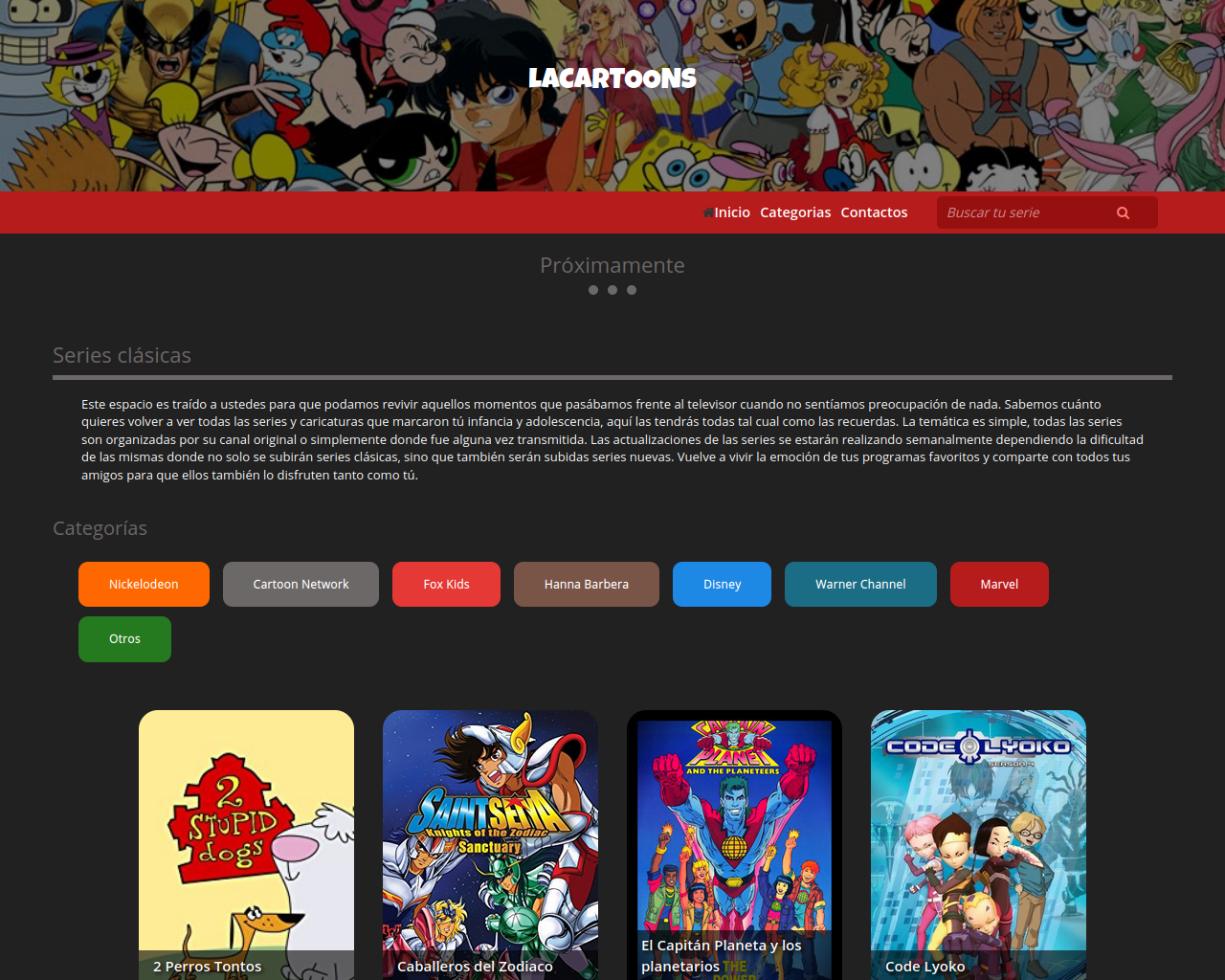
Task: Click the home icon beside Inicio
Action: (x=707, y=212)
